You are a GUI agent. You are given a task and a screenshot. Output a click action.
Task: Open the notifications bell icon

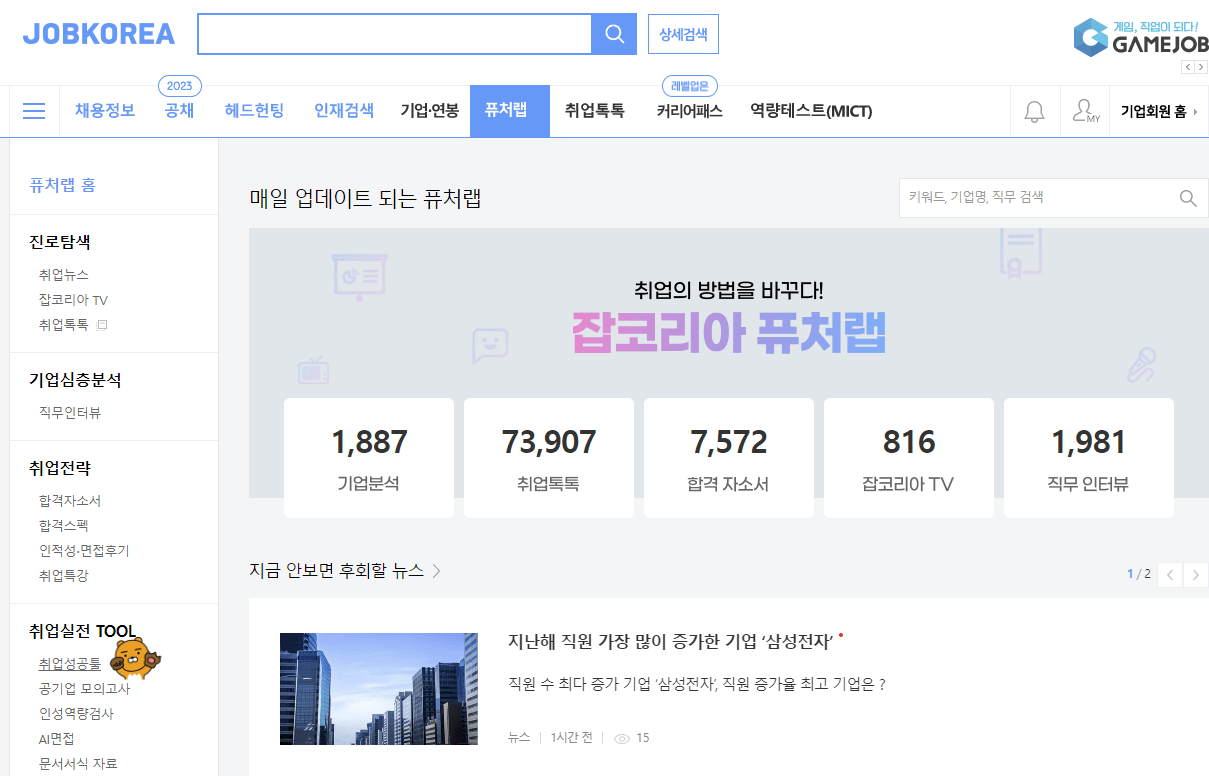(1035, 111)
